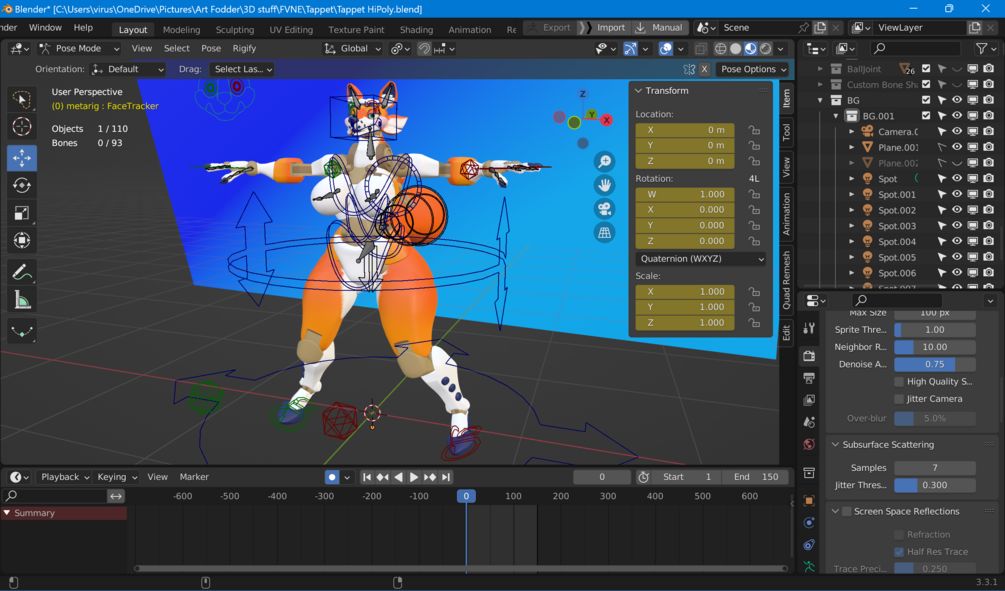The height and width of the screenshot is (591, 1005).
Task: Open the Marker menu in the timeline
Action: pos(194,477)
